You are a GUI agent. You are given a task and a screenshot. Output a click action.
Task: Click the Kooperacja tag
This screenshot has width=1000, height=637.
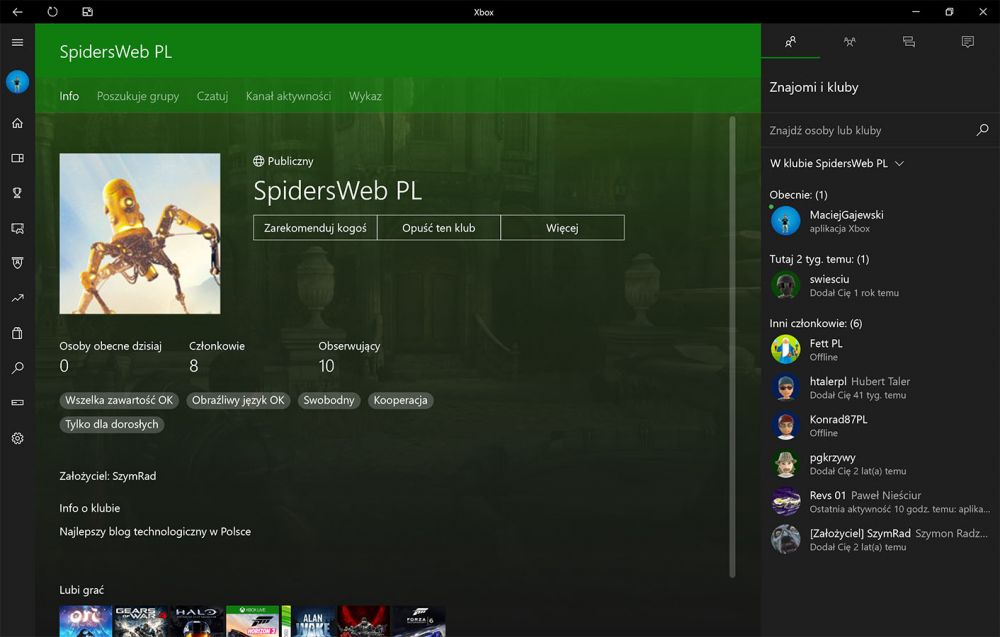click(401, 400)
